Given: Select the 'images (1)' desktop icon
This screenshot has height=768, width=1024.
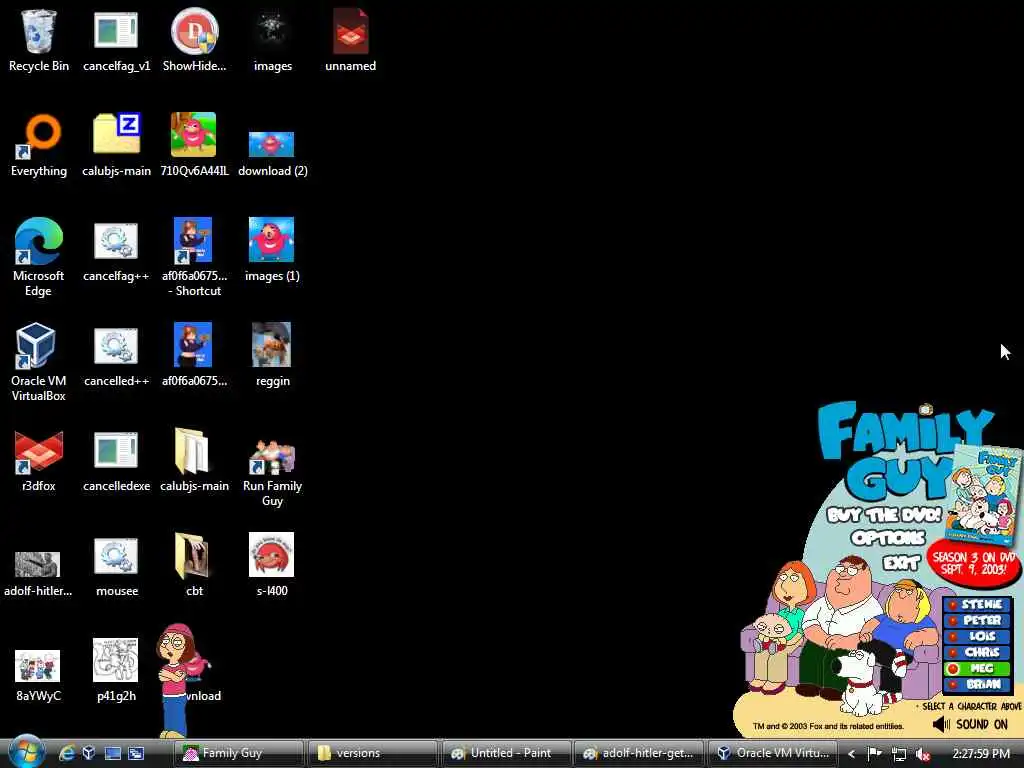Looking at the screenshot, I should 272,250.
